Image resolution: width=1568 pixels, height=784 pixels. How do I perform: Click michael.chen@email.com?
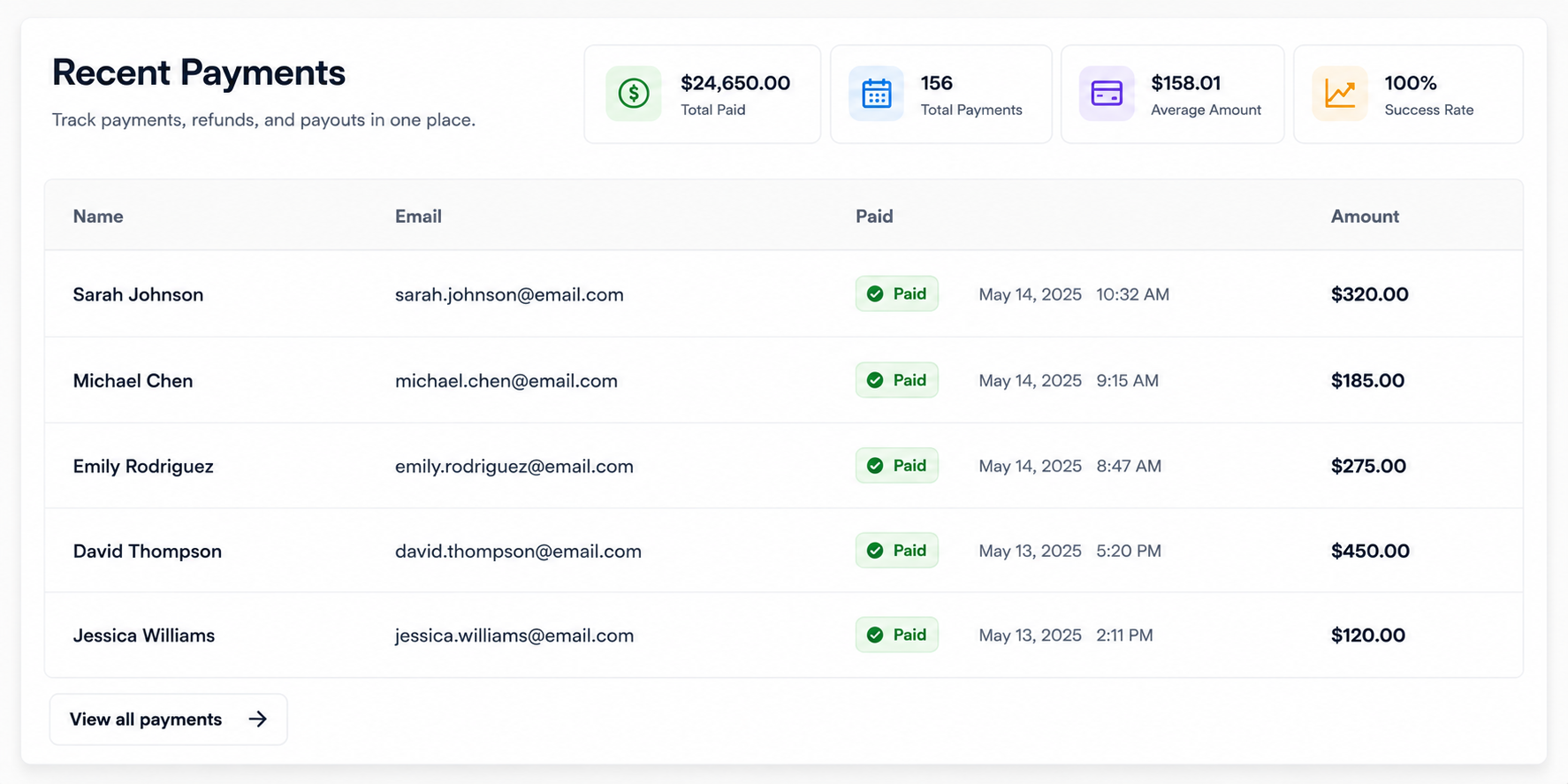click(x=506, y=381)
